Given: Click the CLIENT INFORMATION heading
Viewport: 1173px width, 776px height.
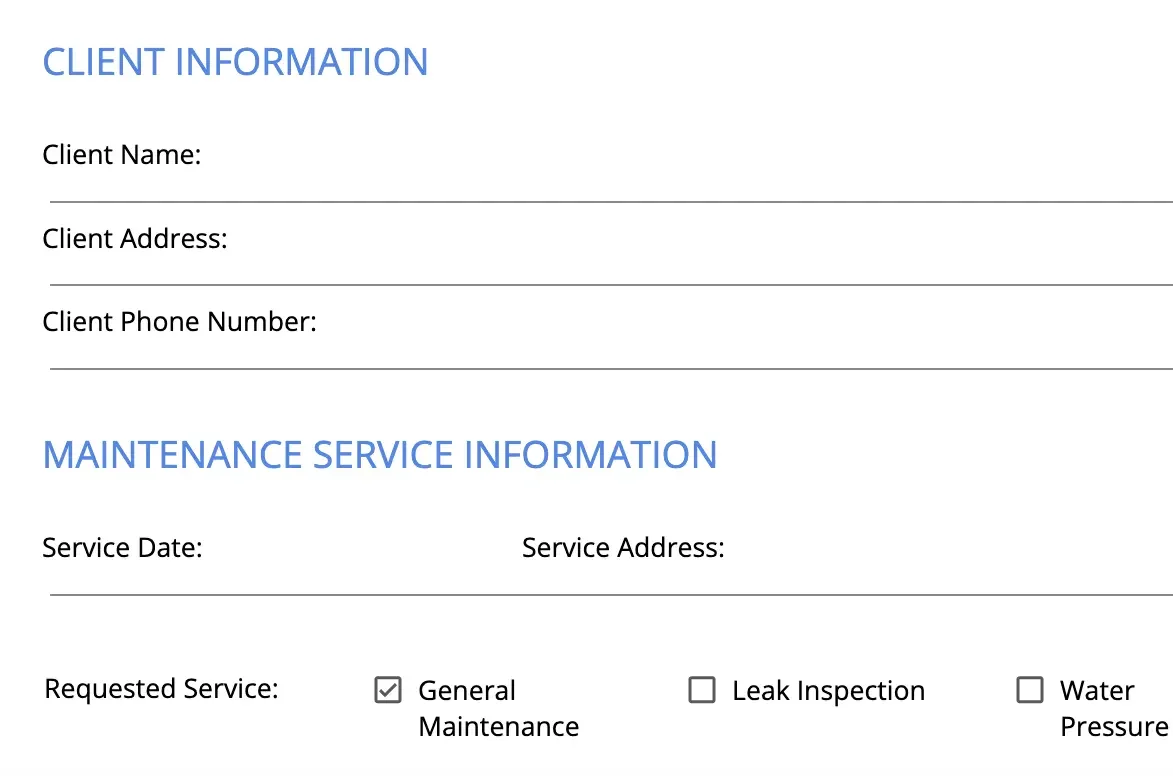Looking at the screenshot, I should coord(235,62).
